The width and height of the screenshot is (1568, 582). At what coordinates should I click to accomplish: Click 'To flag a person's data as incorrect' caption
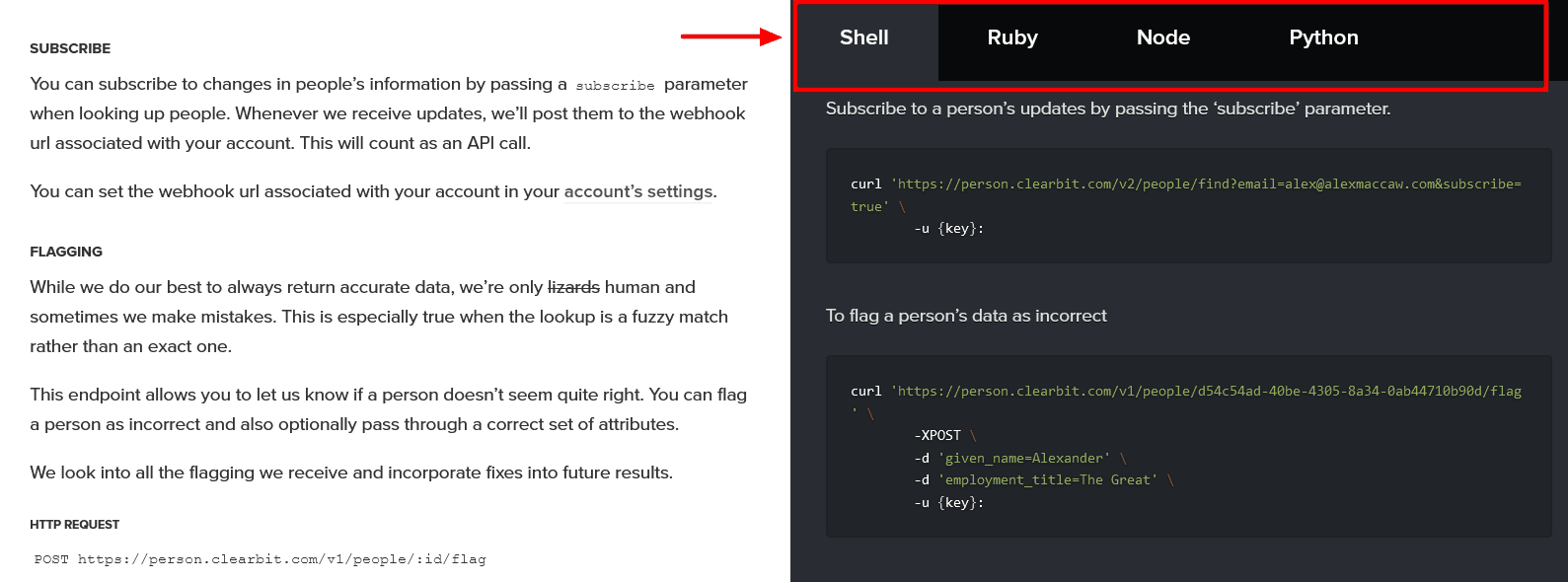[x=966, y=316]
